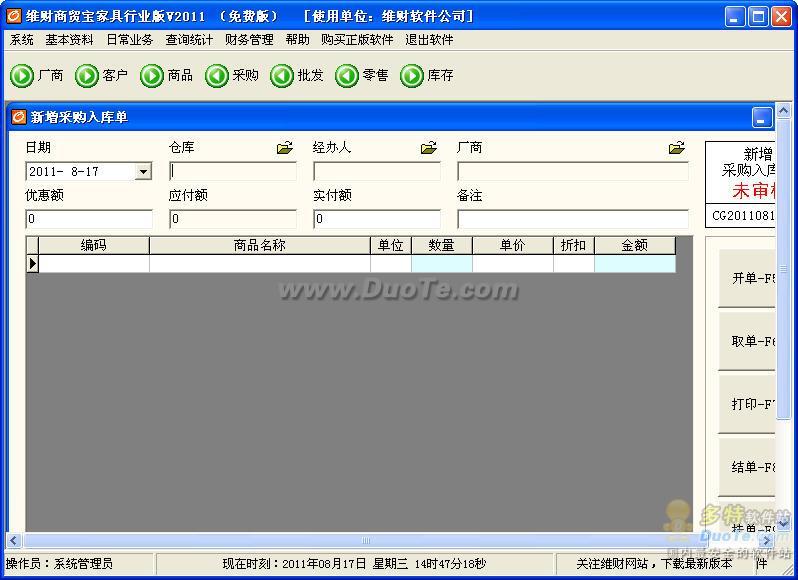798x580 pixels.
Task: Open the 客户 toolbar shortcut
Action: click(x=101, y=76)
